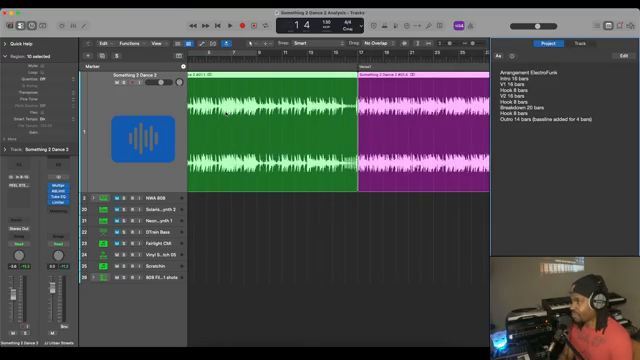Open the Functions menu
The width and height of the screenshot is (640, 360).
click(131, 43)
